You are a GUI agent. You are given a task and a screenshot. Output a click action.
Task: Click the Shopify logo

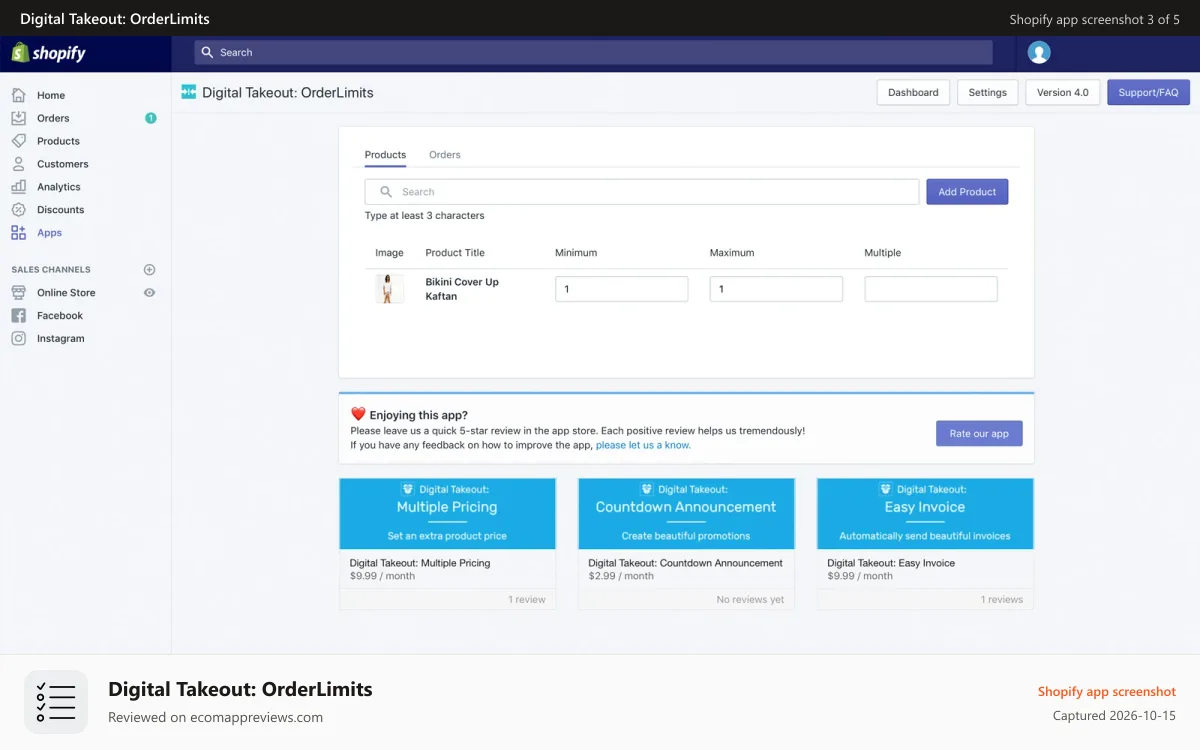[49, 53]
